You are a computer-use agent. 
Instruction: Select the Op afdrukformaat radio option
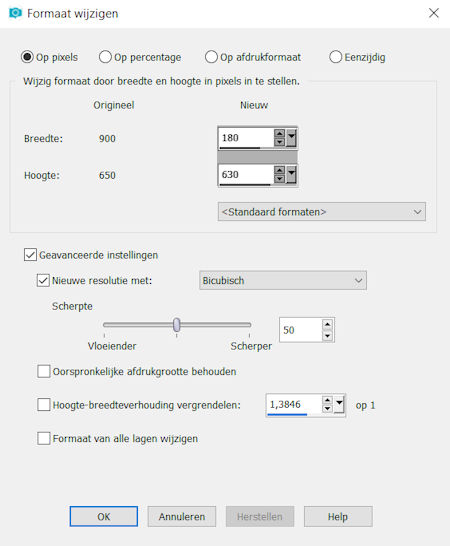point(253,57)
